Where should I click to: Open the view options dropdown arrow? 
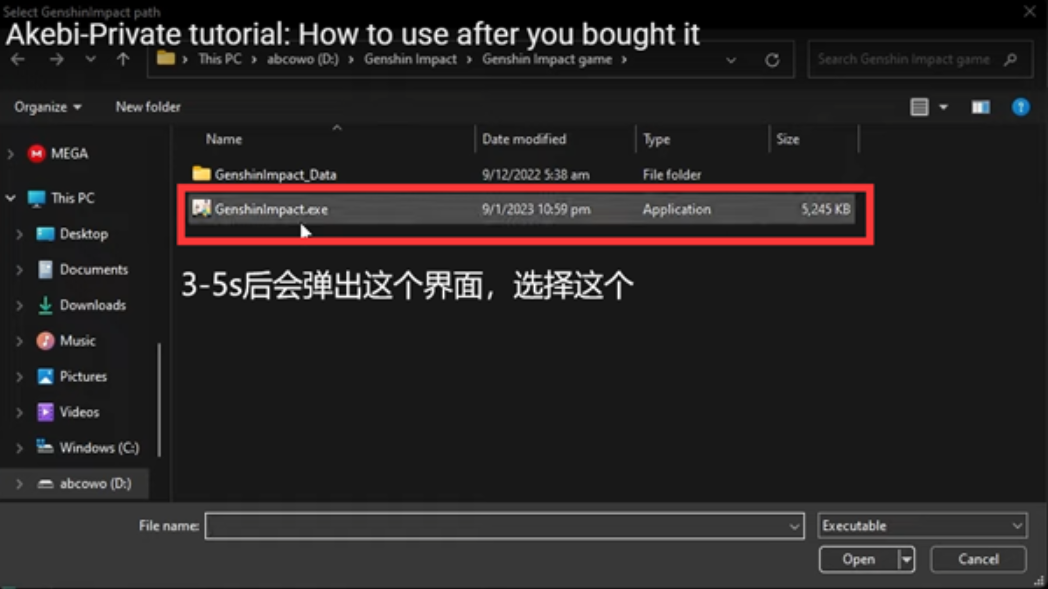pos(943,107)
